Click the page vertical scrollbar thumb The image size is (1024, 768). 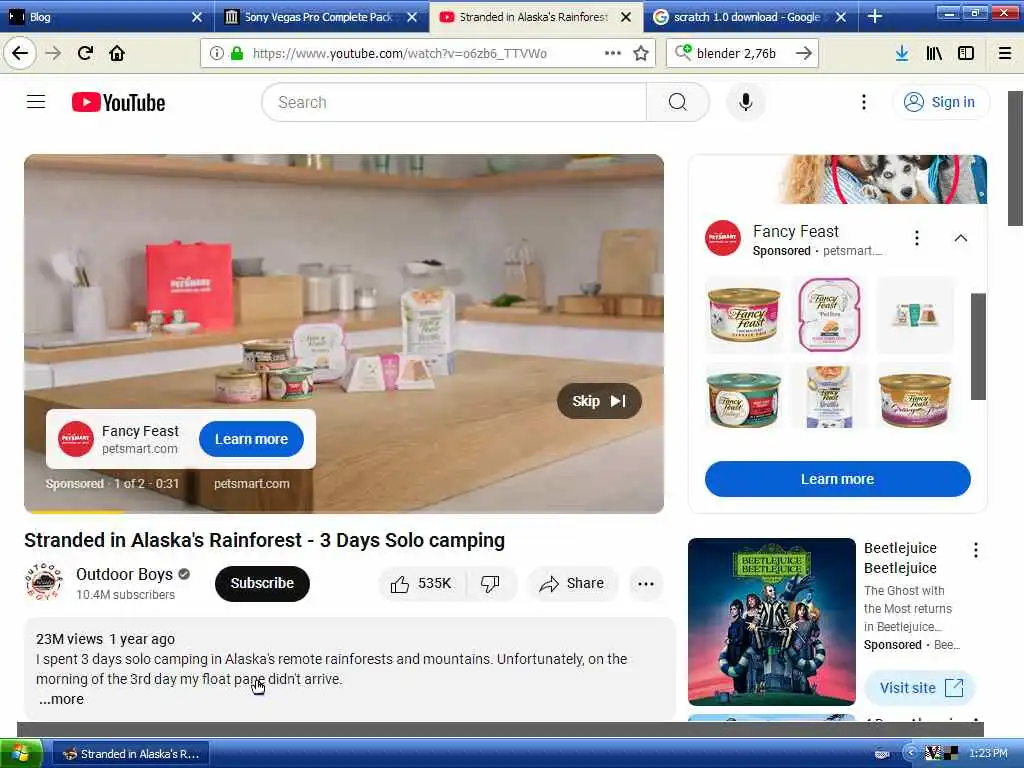click(x=1015, y=159)
